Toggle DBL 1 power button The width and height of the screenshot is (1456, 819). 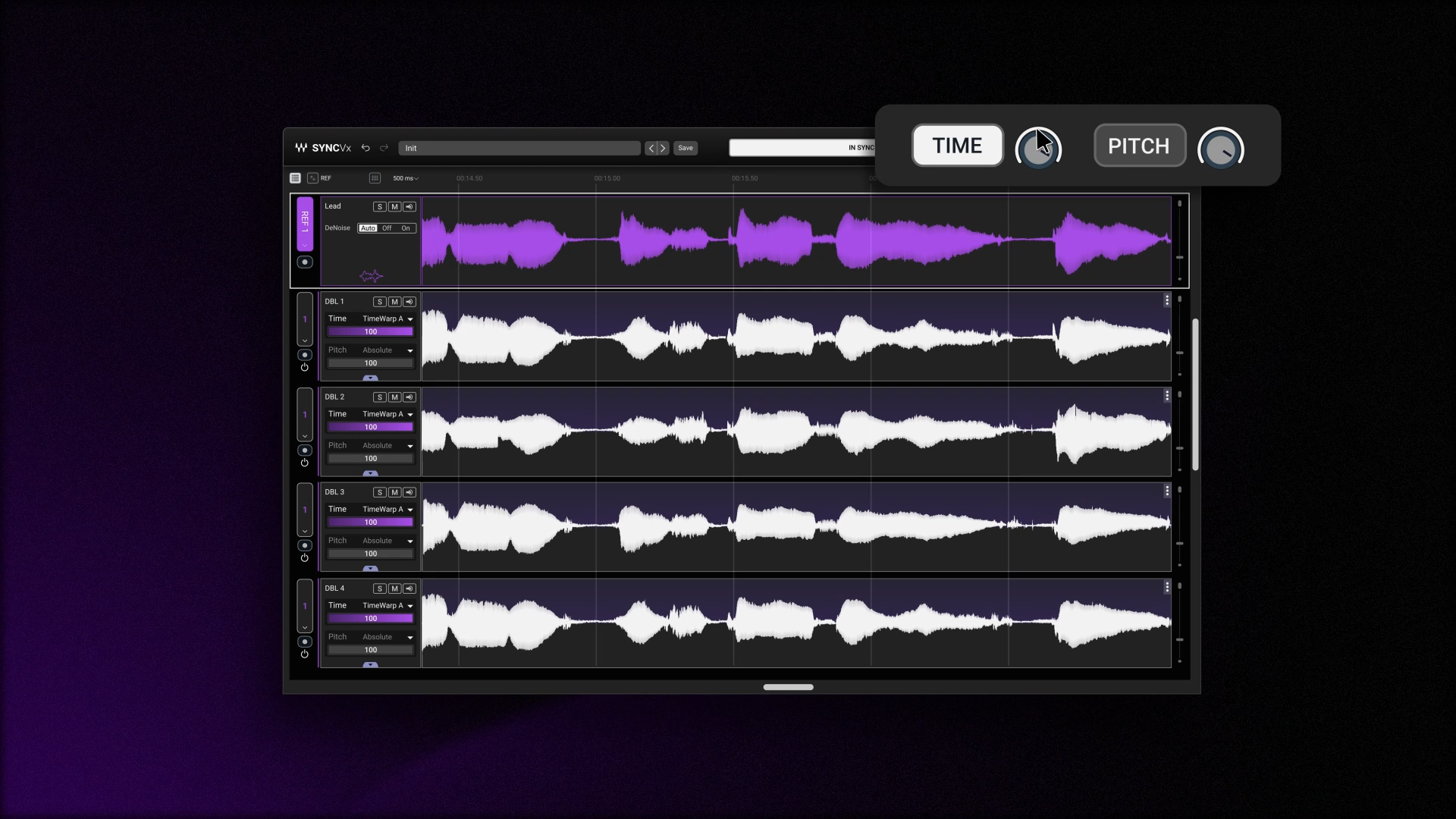click(305, 368)
